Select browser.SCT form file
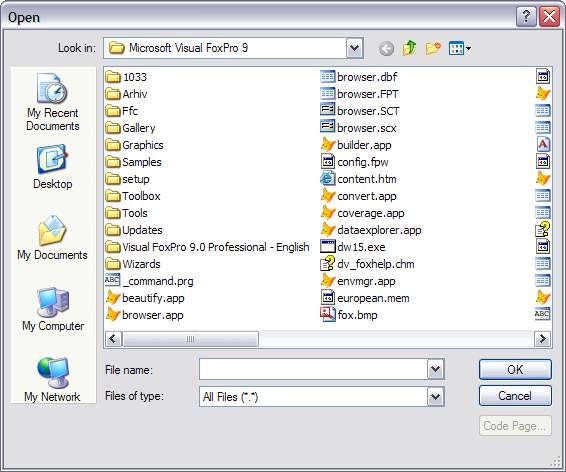Screen dimensions: 566x472 pos(360,111)
